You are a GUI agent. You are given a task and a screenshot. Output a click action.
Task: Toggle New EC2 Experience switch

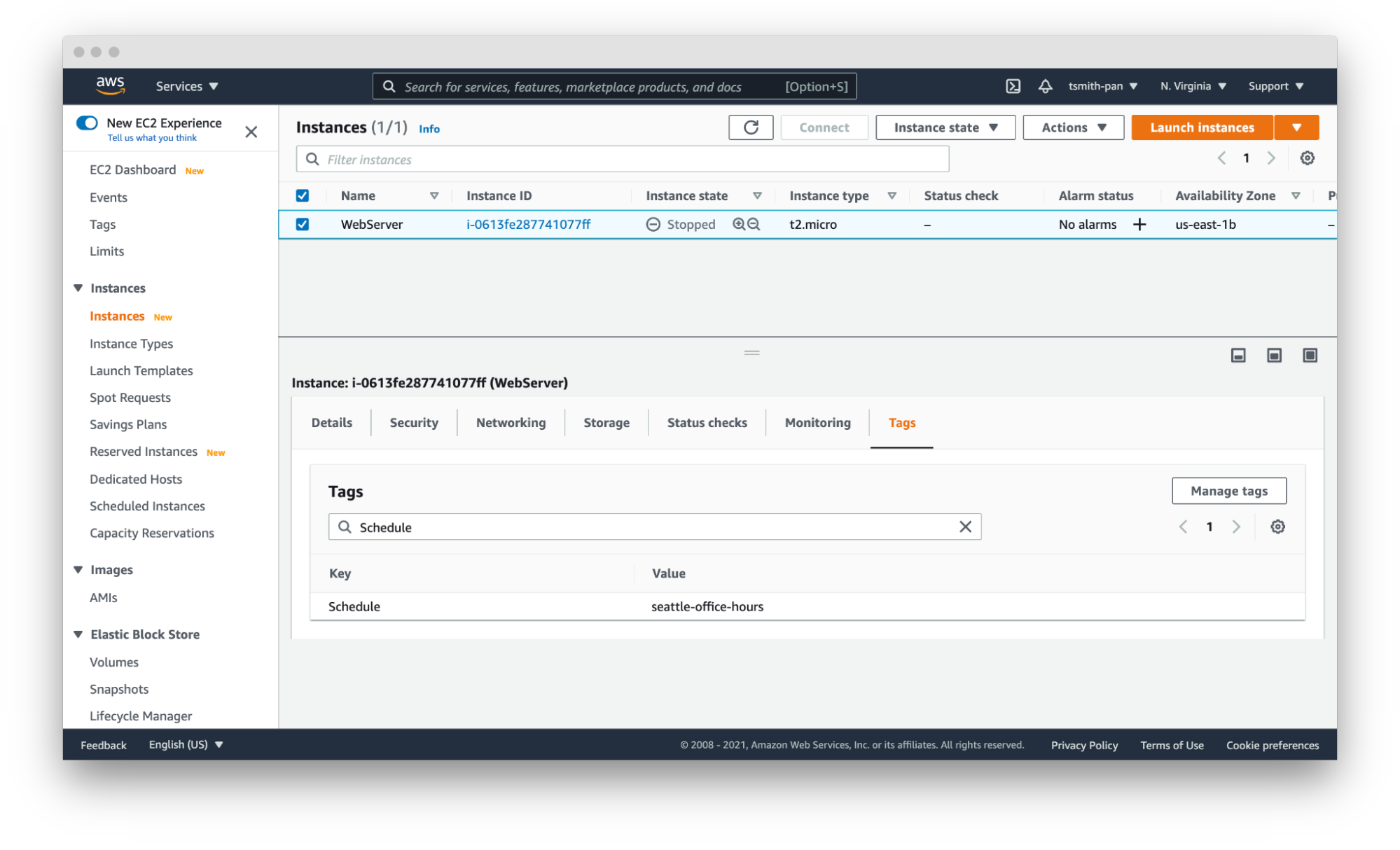pyautogui.click(x=87, y=123)
